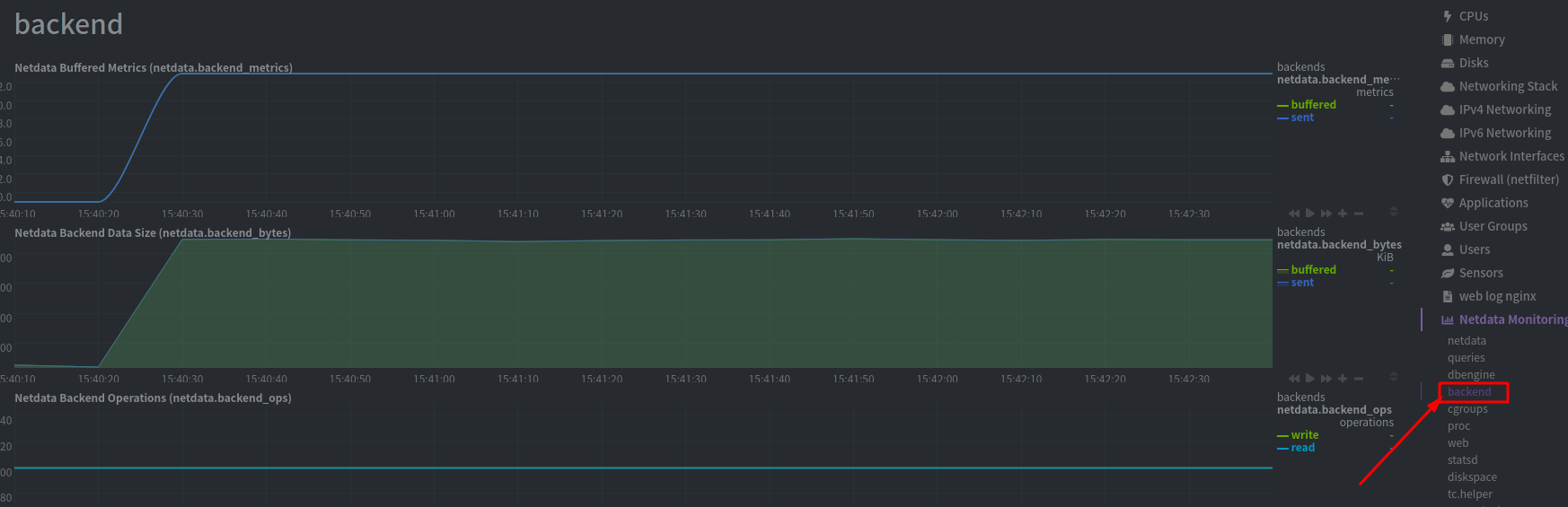Open the IPv4 Networking section
Viewport: 1568px width, 507px height.
[1504, 109]
